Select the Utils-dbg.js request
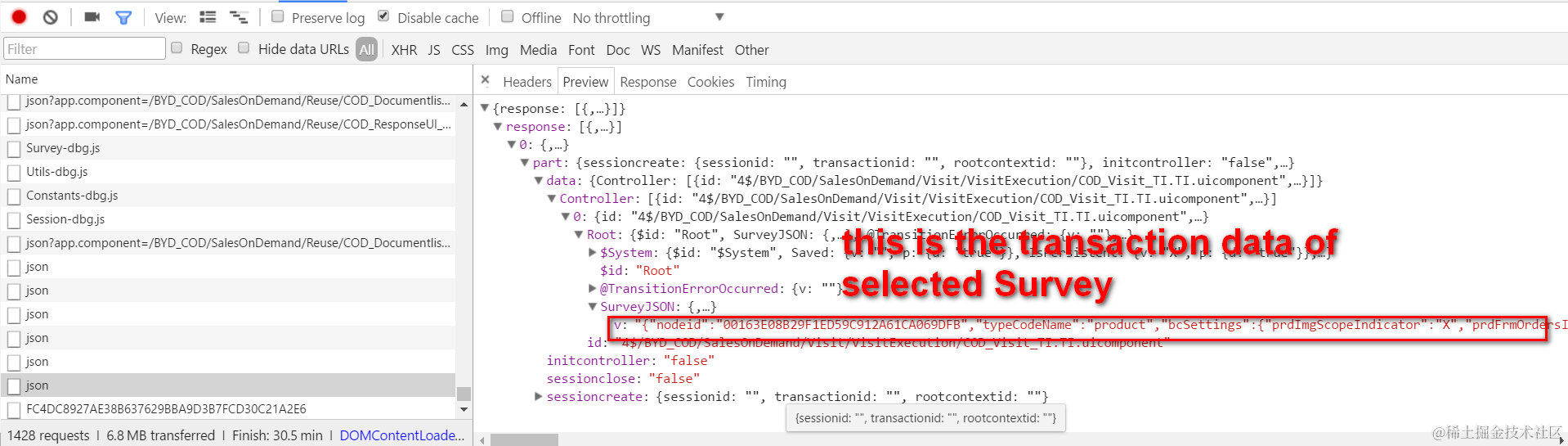The width and height of the screenshot is (1568, 446). coord(229,172)
